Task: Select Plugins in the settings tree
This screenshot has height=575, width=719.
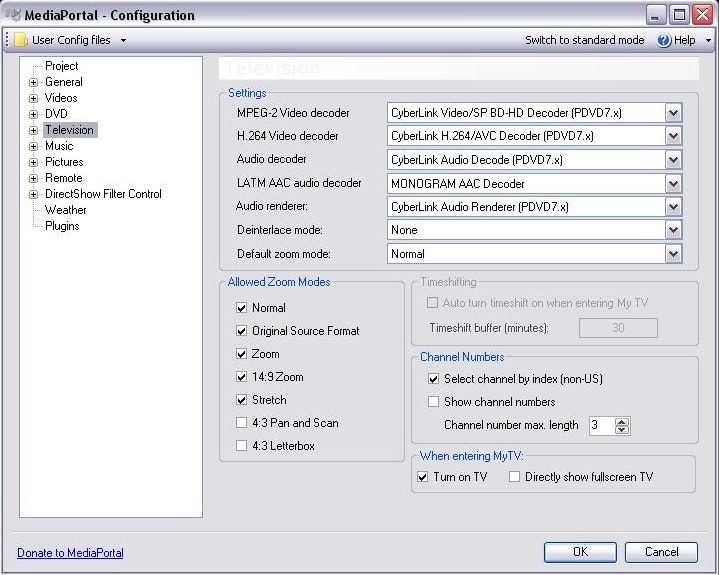Action: click(x=62, y=226)
